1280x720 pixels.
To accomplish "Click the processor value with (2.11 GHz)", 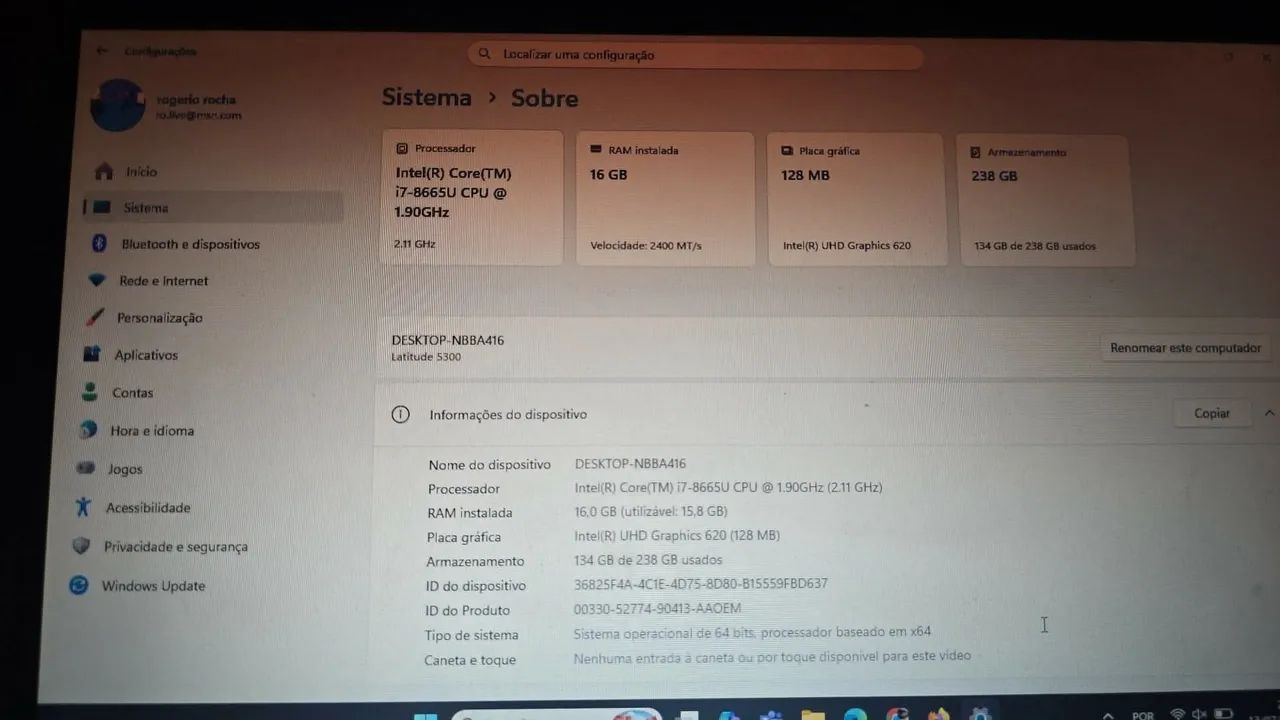I will [x=728, y=488].
